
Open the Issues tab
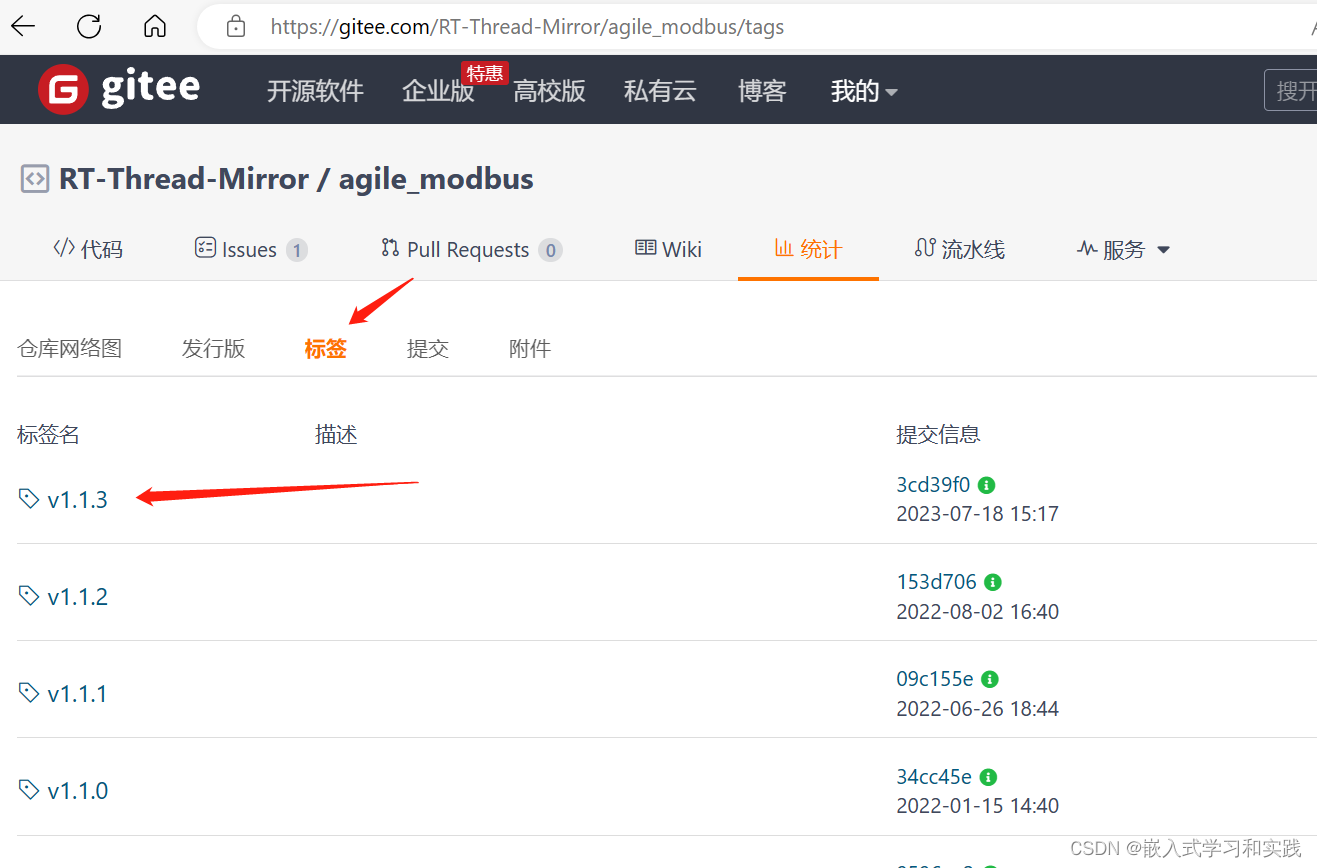click(250, 249)
